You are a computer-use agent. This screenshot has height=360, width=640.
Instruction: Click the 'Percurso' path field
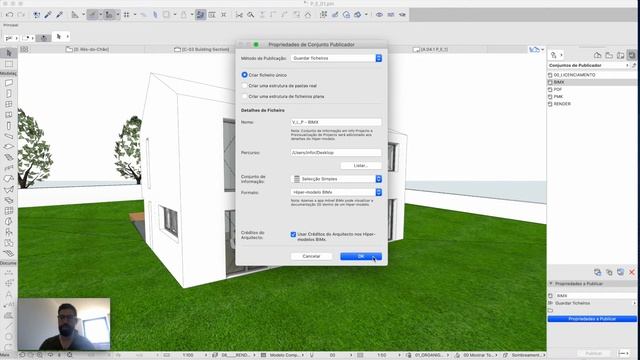pyautogui.click(x=336, y=153)
